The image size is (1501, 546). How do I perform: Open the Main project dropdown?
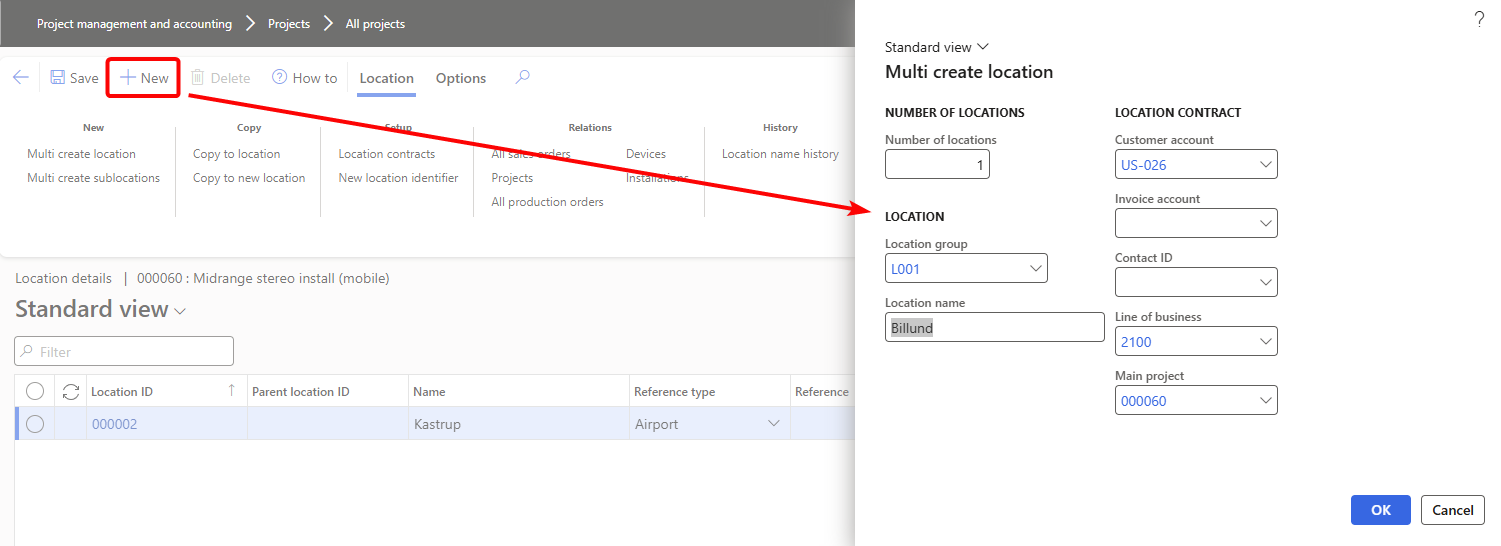click(x=1265, y=401)
